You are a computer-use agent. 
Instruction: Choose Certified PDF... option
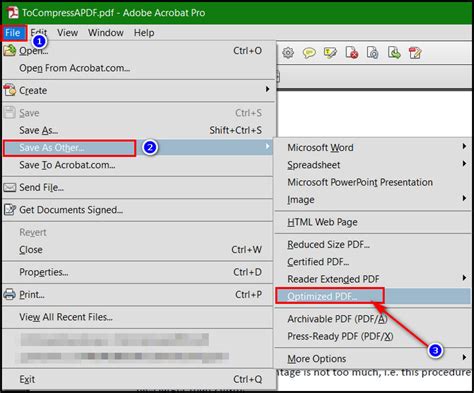coord(373,262)
